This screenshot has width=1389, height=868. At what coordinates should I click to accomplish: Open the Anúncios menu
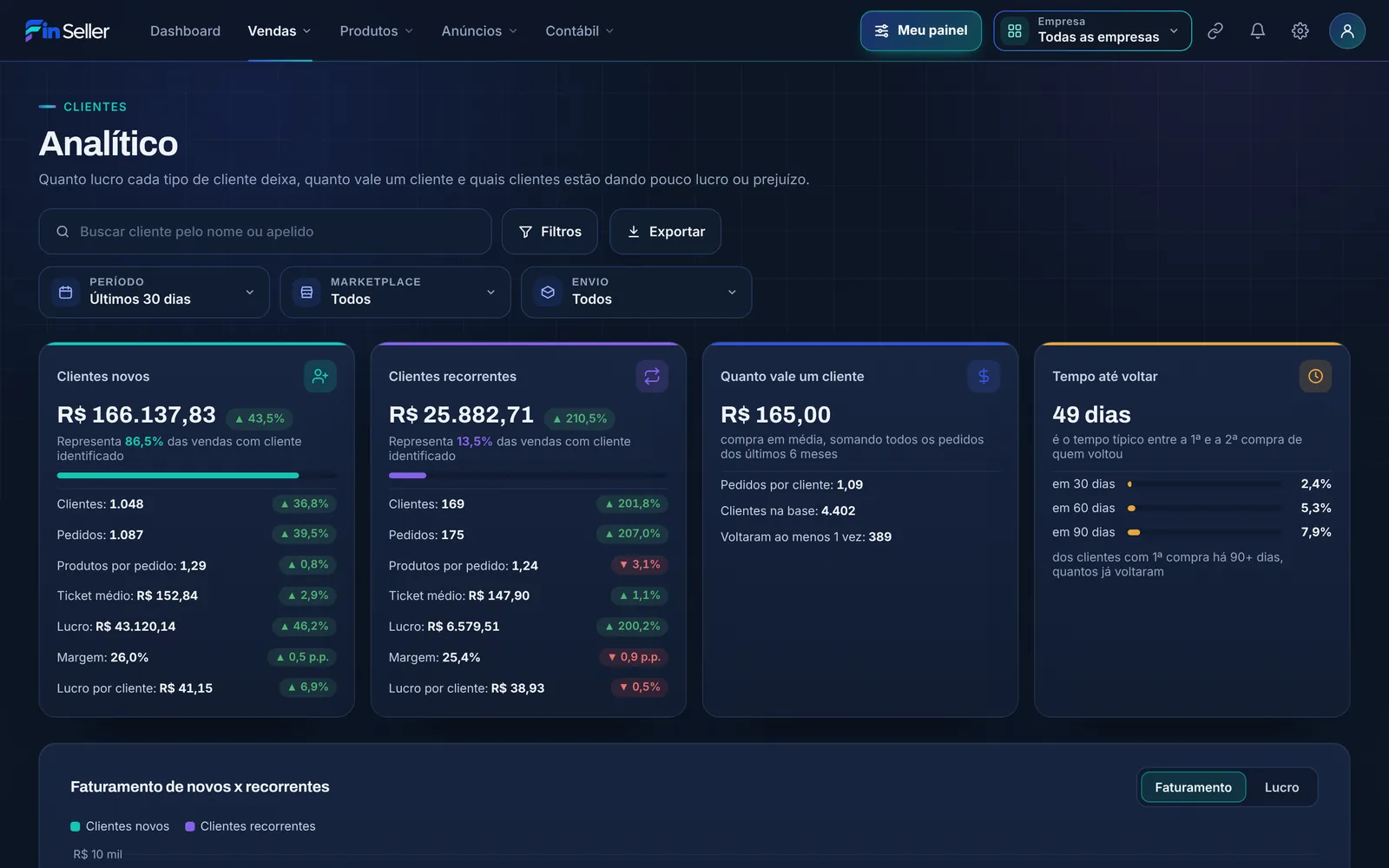pyautogui.click(x=479, y=30)
